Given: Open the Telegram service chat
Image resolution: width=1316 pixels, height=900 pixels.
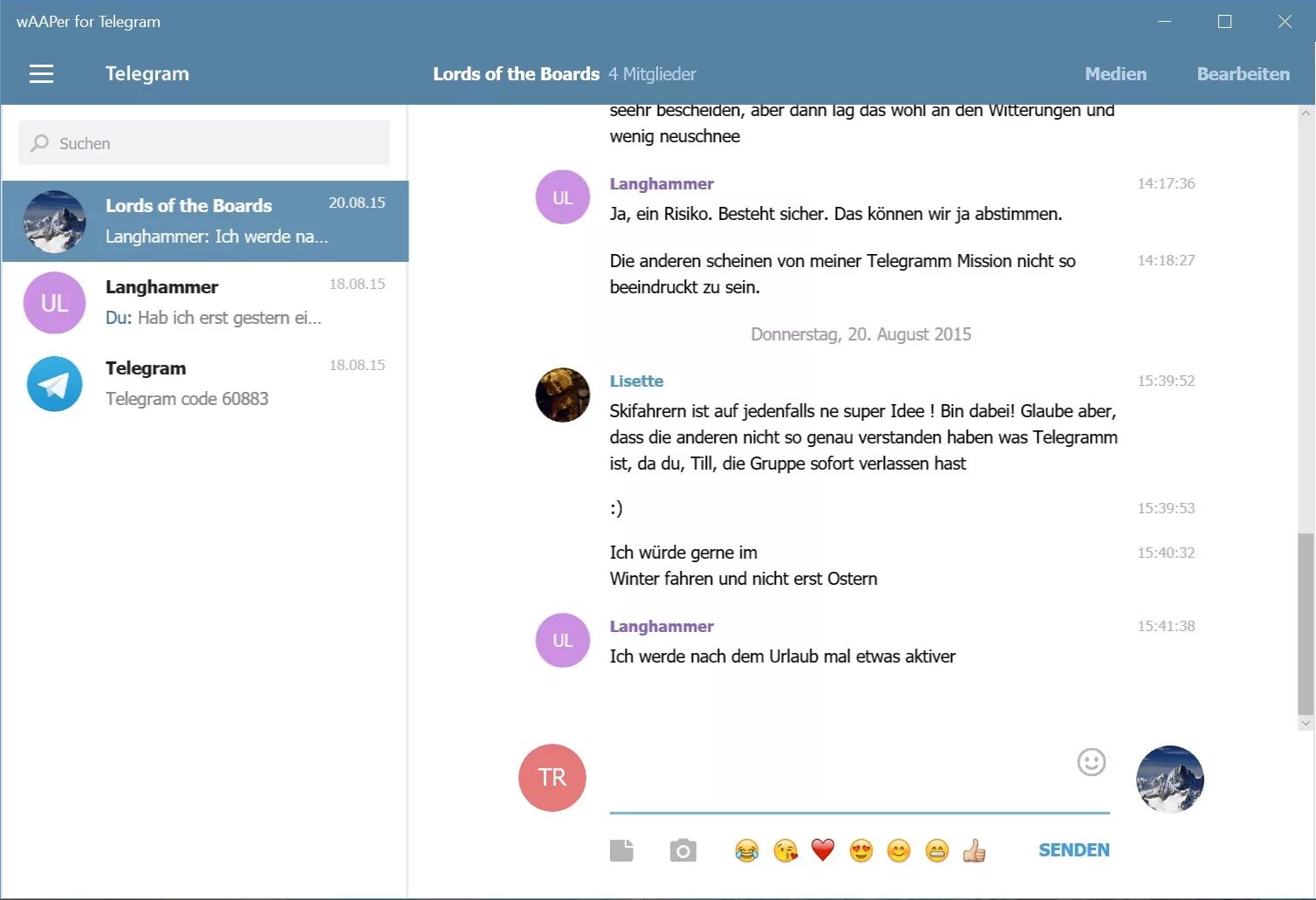Looking at the screenshot, I should tap(205, 384).
